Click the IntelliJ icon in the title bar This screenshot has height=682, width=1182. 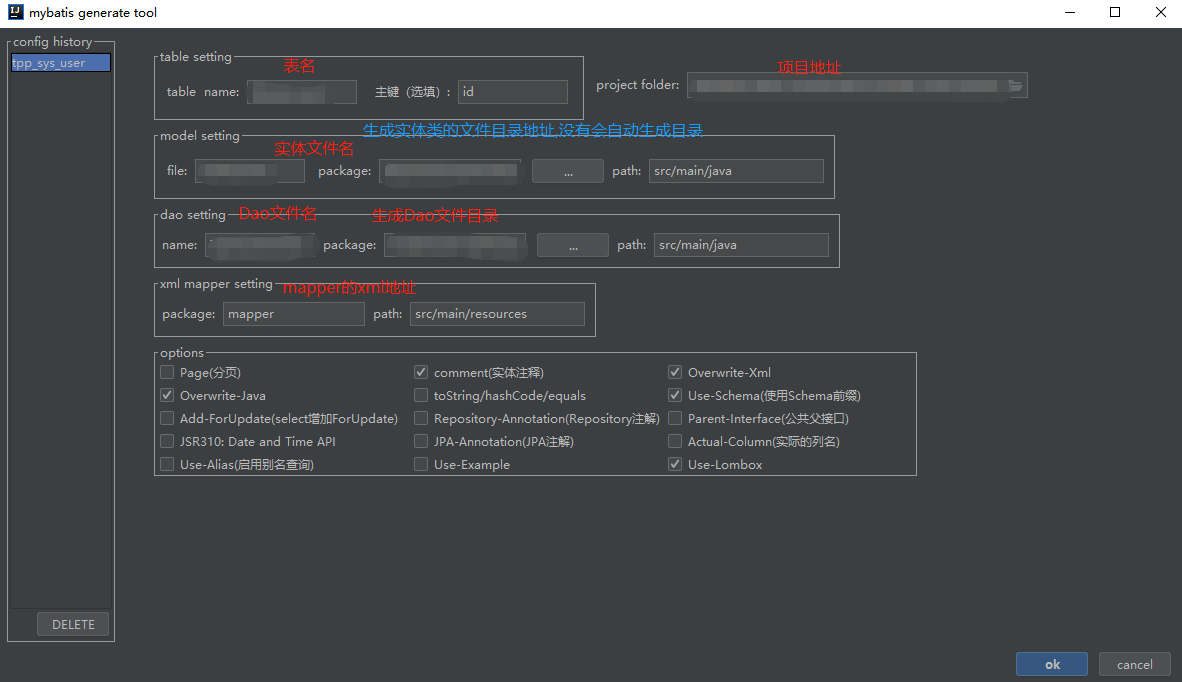(15, 12)
